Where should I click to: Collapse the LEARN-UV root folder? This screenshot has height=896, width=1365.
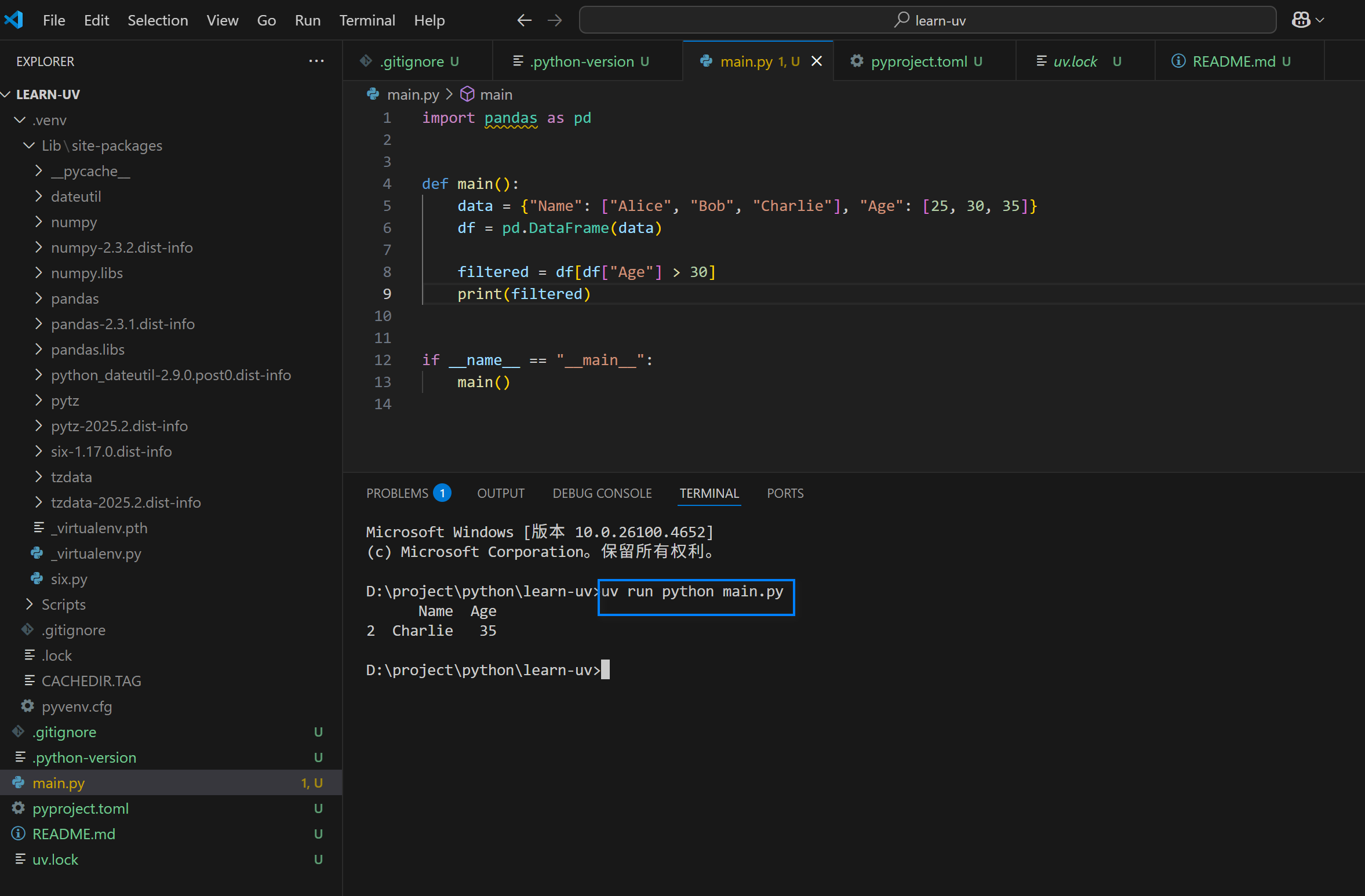coord(171,94)
